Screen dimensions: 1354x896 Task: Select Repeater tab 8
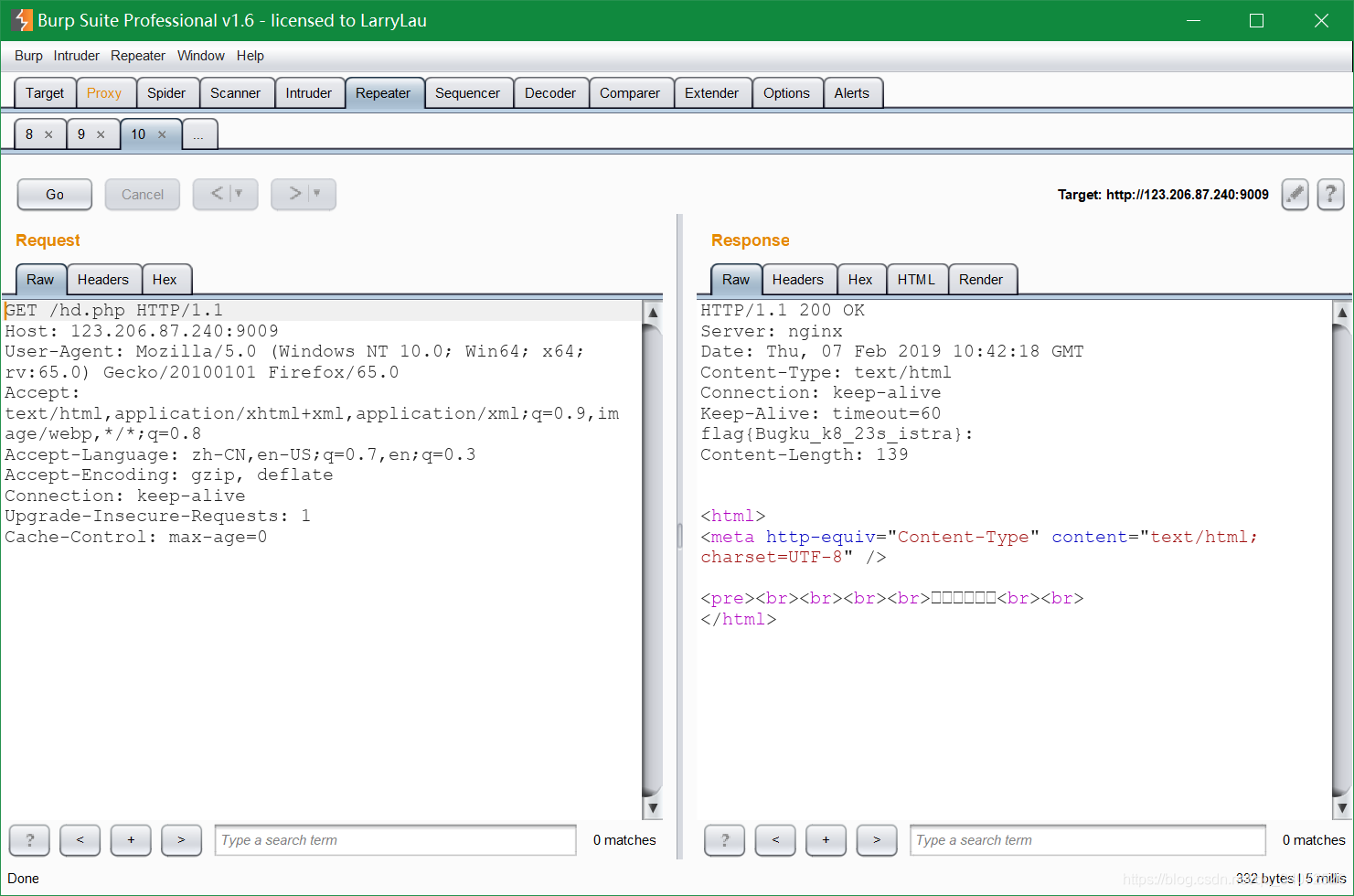(29, 134)
